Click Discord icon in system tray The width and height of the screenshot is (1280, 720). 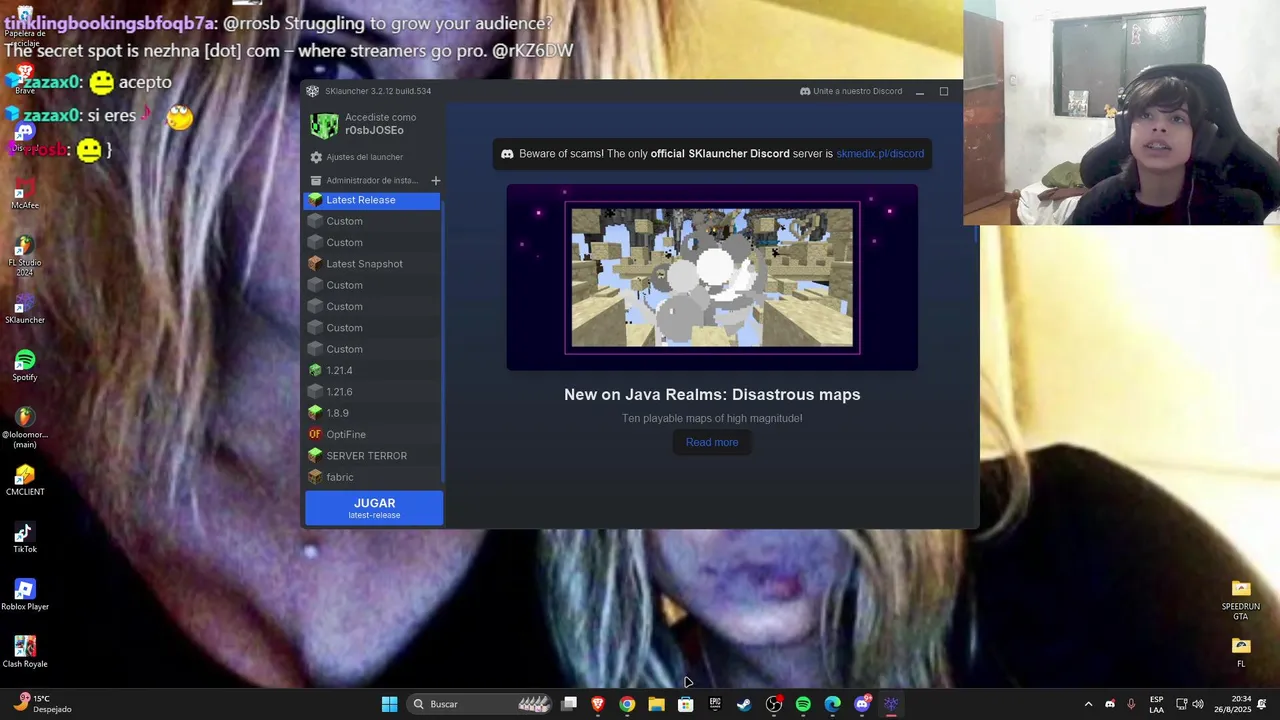point(1110,704)
